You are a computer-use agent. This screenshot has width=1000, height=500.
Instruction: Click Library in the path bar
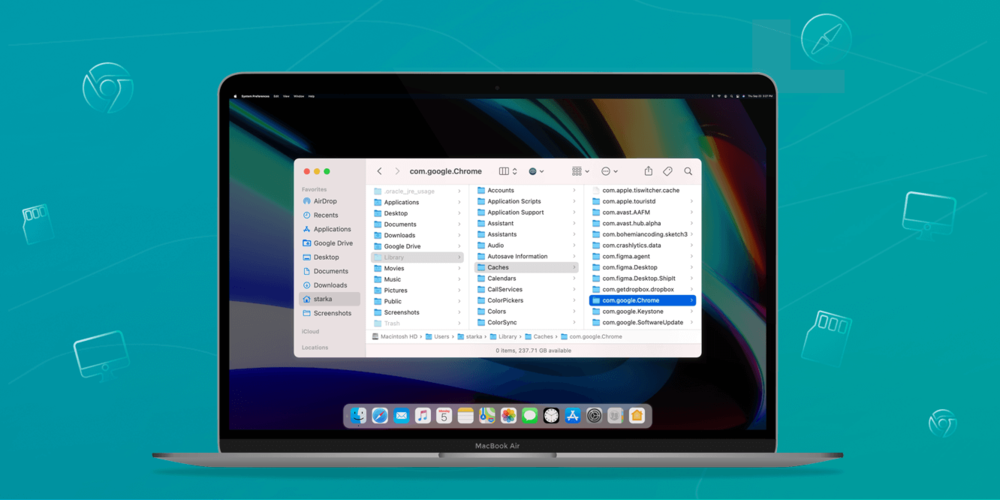tap(503, 336)
